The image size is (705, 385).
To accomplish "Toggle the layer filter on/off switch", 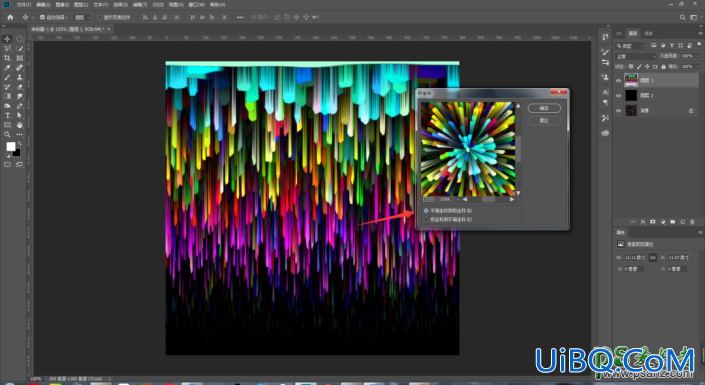I will 699,45.
